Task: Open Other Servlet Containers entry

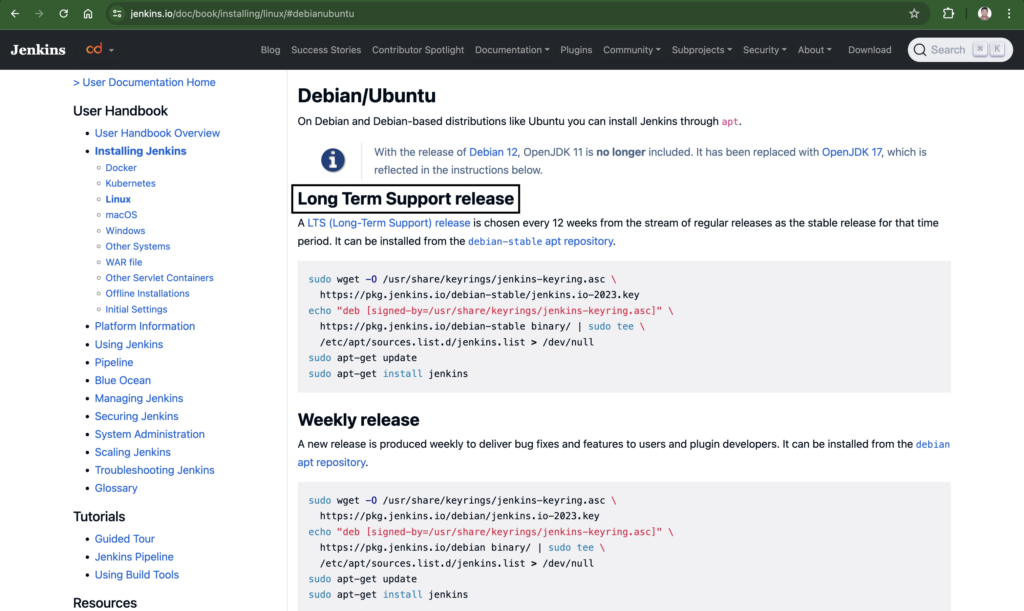Action: [x=159, y=277]
